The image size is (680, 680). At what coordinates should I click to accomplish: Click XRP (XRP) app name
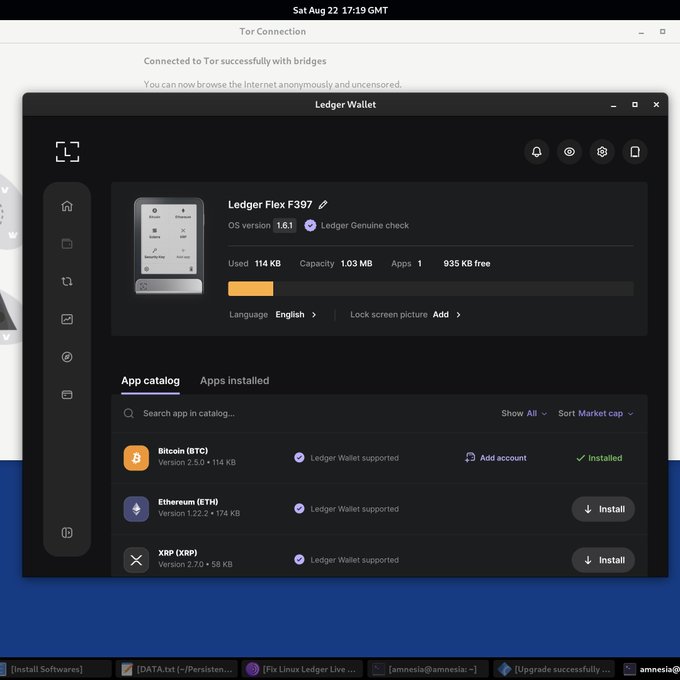tap(178, 553)
